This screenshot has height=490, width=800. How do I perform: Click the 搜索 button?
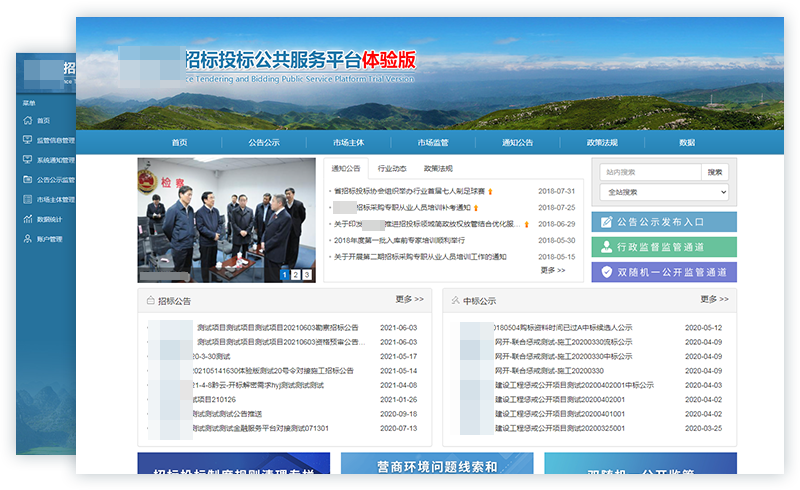click(715, 172)
